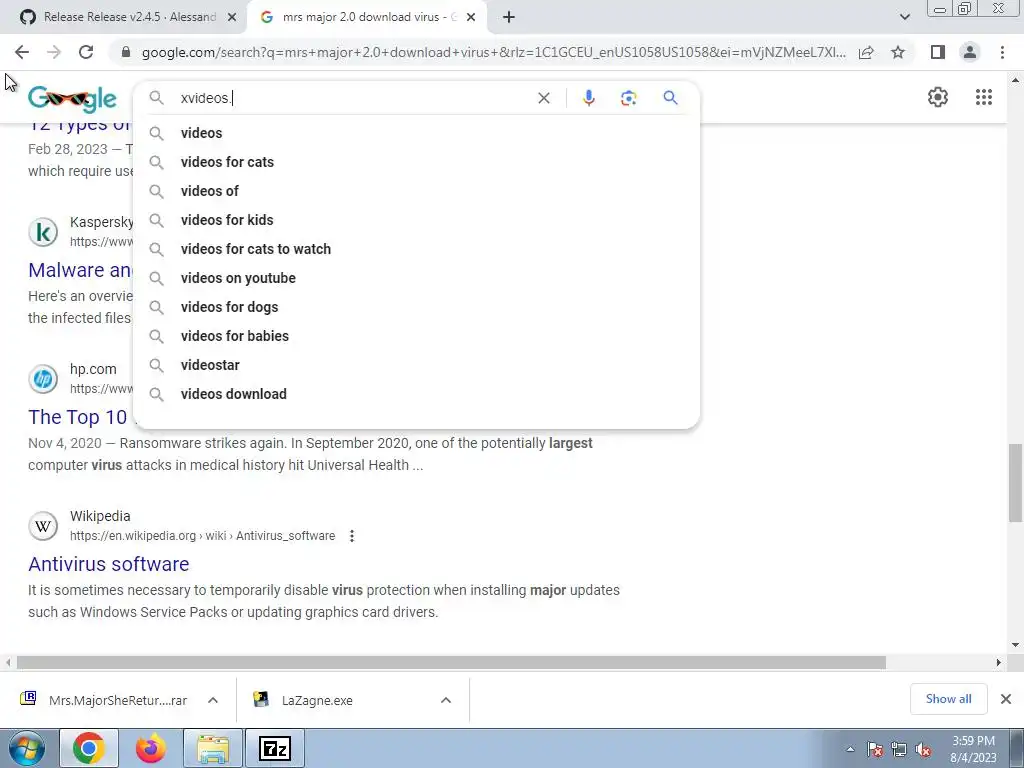Open Action Center flag icon
The image size is (1024, 768).
click(875, 750)
